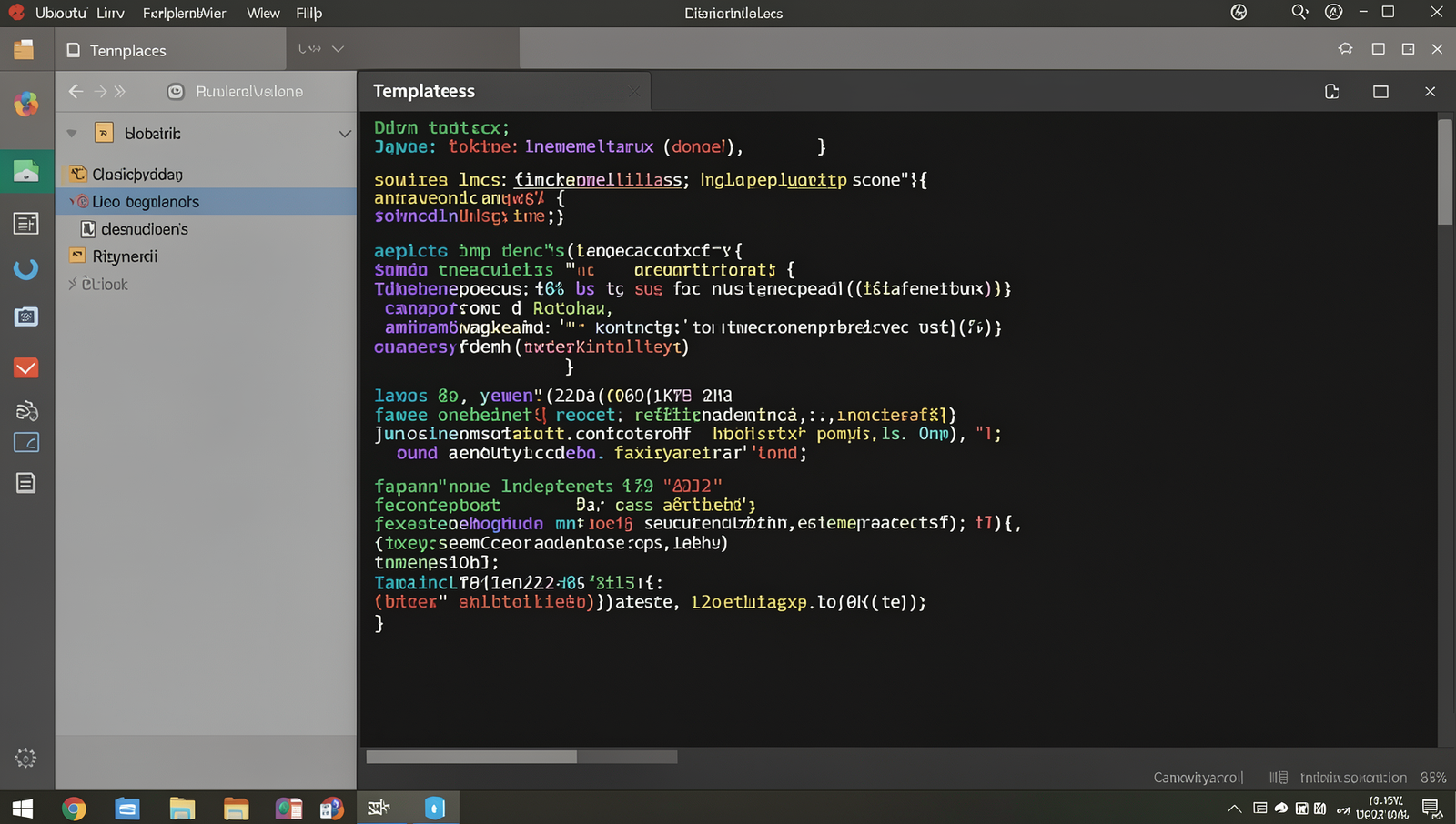Click the orange folder icon beside the Tennplaces tab
The height and width of the screenshot is (824, 1456).
(24, 49)
